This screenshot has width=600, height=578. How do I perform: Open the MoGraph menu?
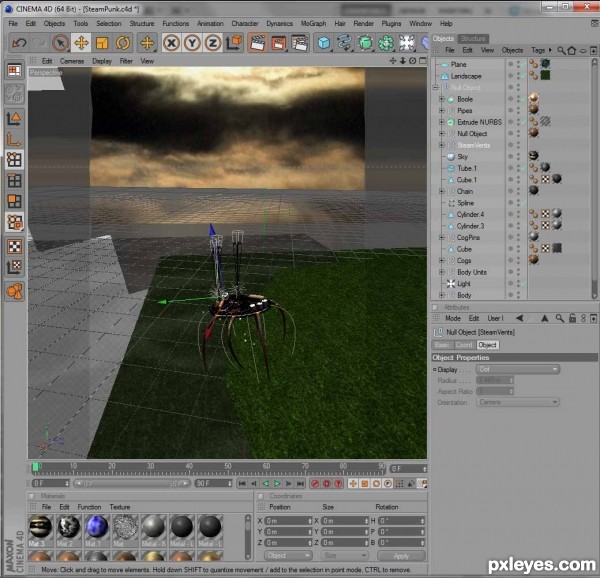[x=313, y=24]
